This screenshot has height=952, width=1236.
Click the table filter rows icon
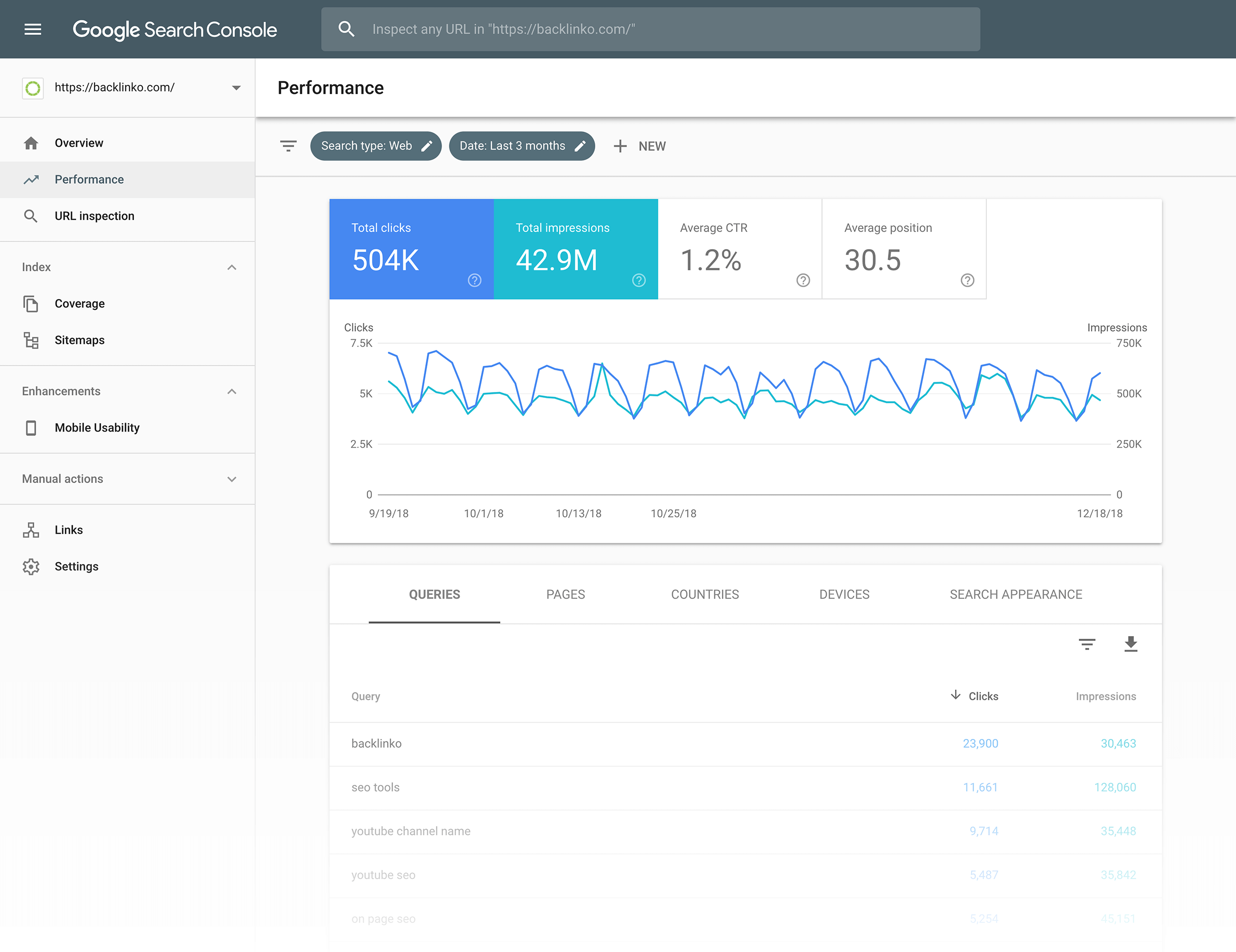tap(1087, 644)
